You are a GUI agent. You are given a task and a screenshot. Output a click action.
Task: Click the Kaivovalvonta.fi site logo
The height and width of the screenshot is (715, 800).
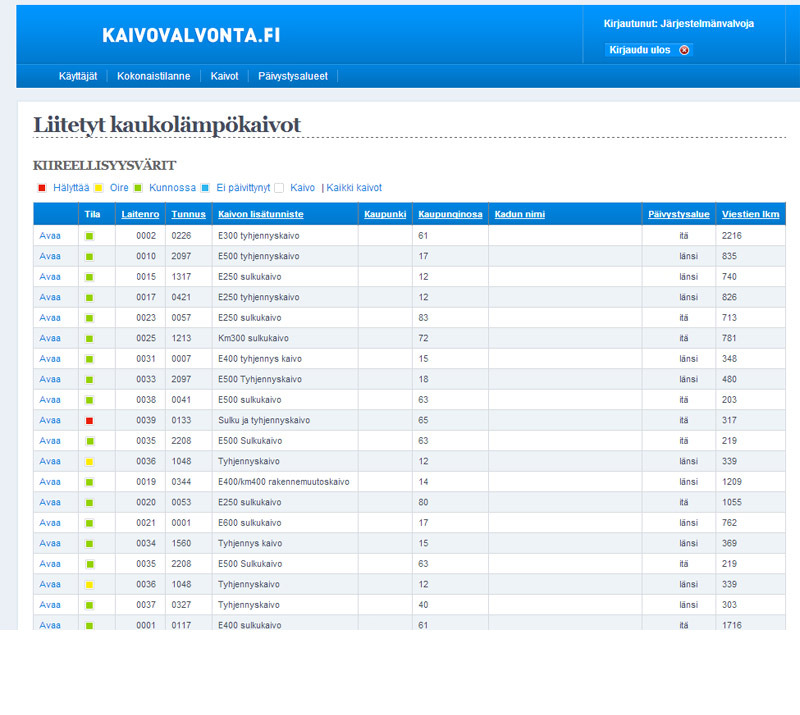[190, 35]
